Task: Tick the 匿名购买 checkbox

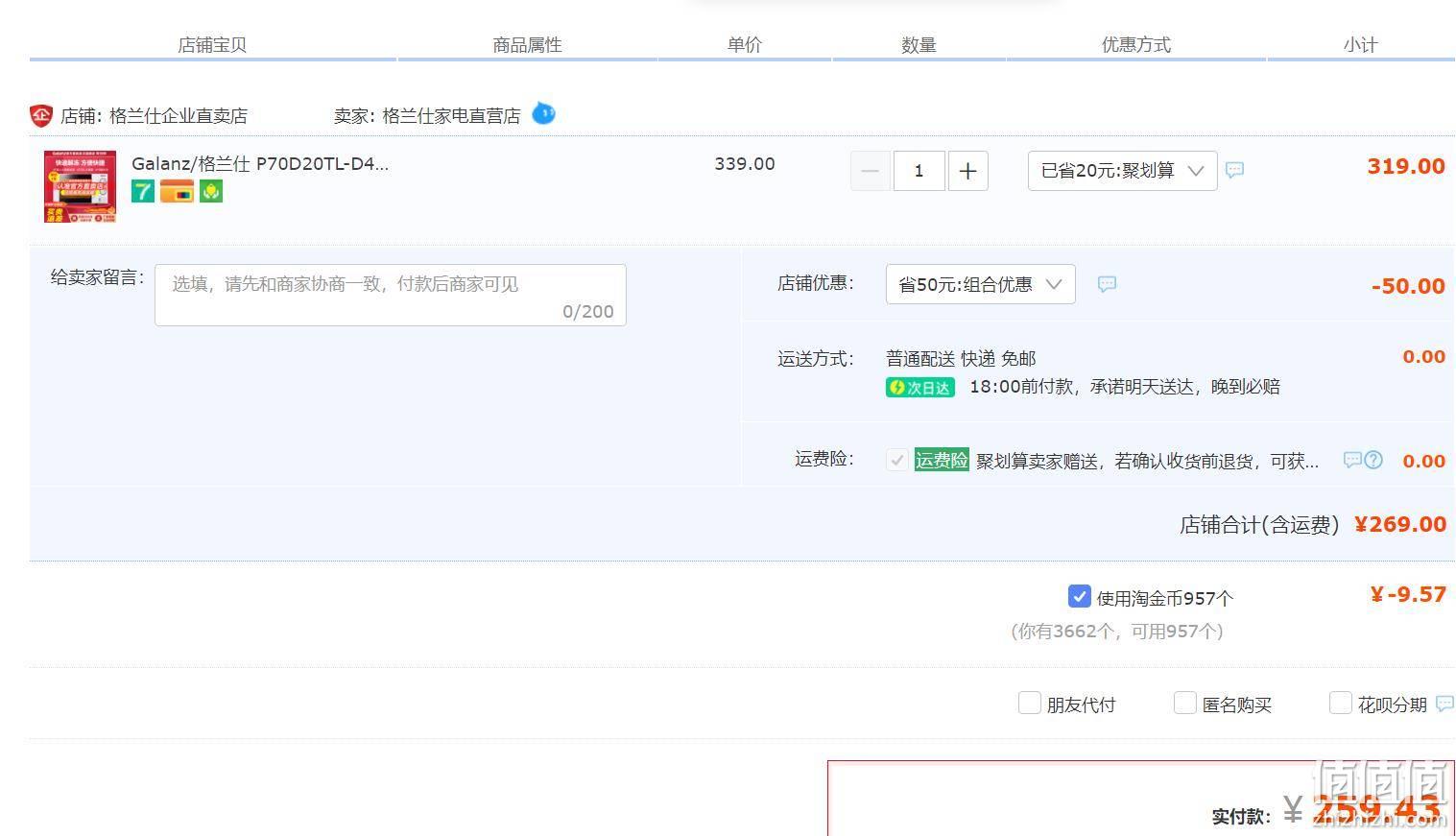Action: pos(1184,703)
